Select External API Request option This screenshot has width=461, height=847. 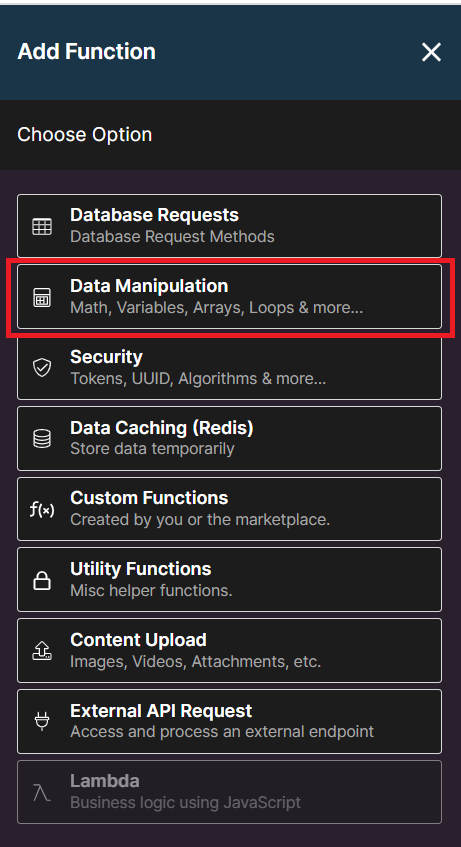230,721
